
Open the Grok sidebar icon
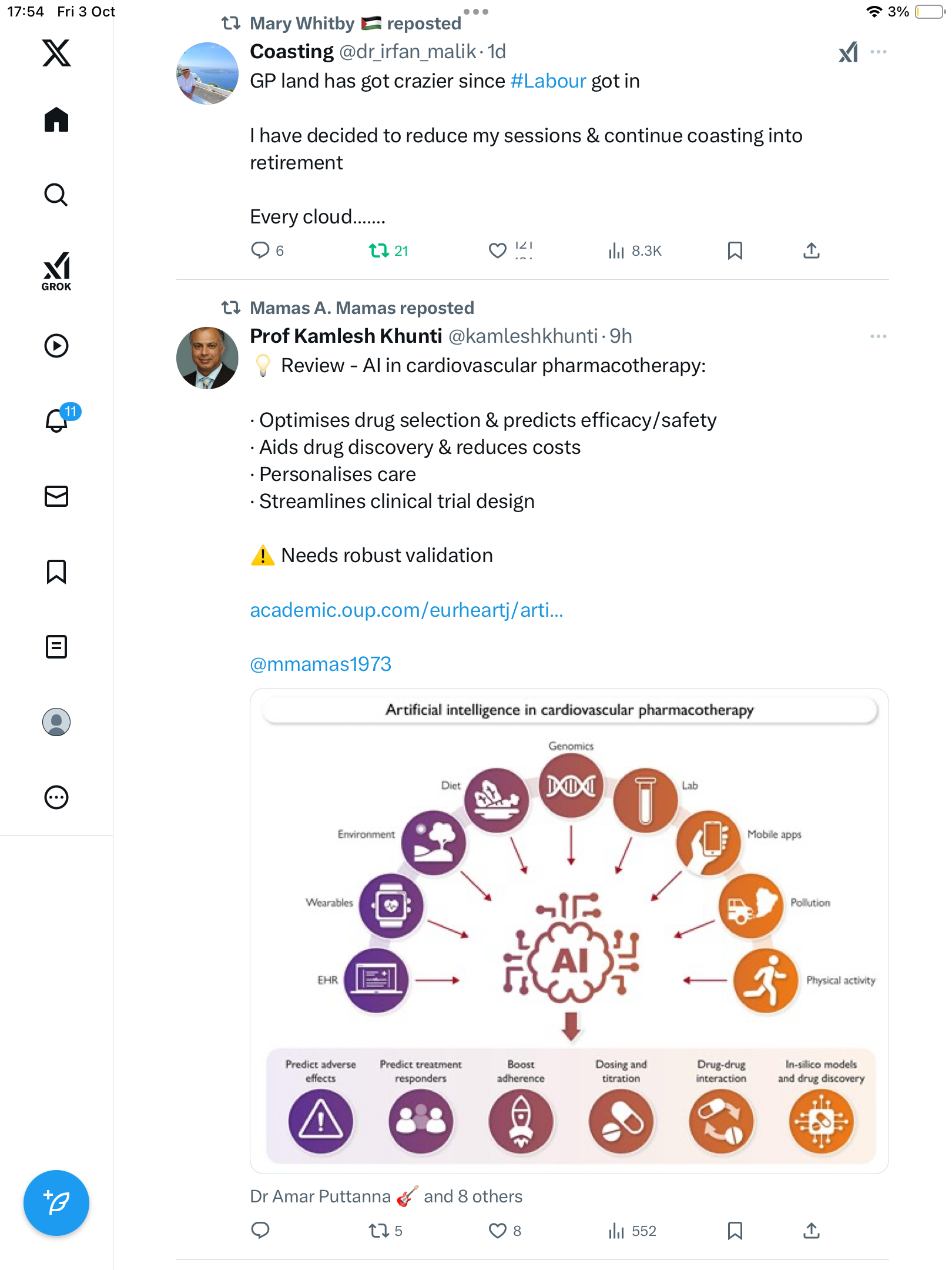[x=56, y=272]
